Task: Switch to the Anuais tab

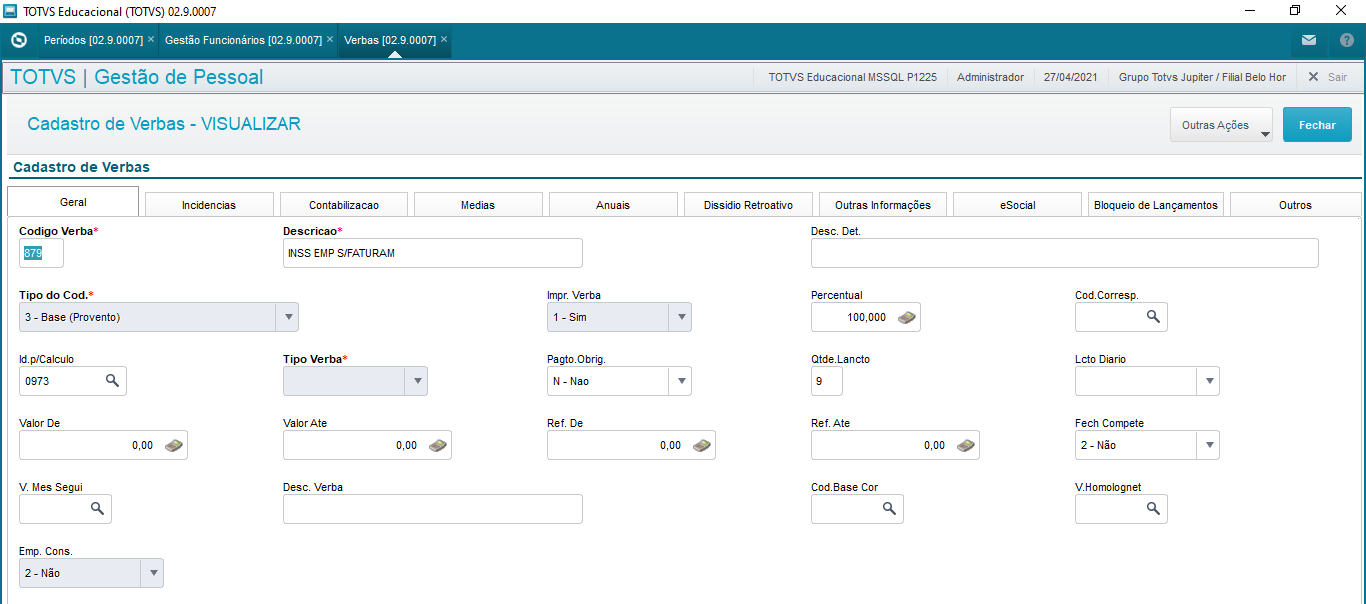Action: (613, 205)
